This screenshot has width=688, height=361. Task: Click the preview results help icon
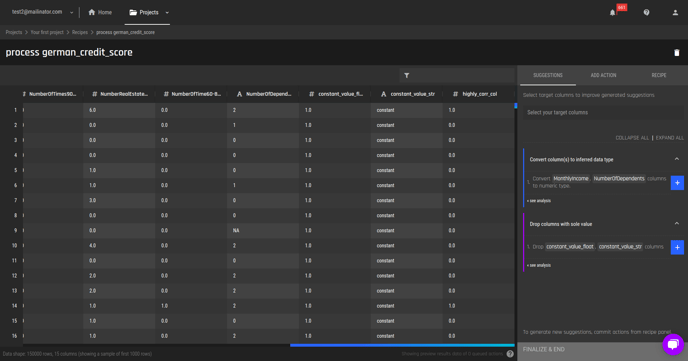[510, 354]
